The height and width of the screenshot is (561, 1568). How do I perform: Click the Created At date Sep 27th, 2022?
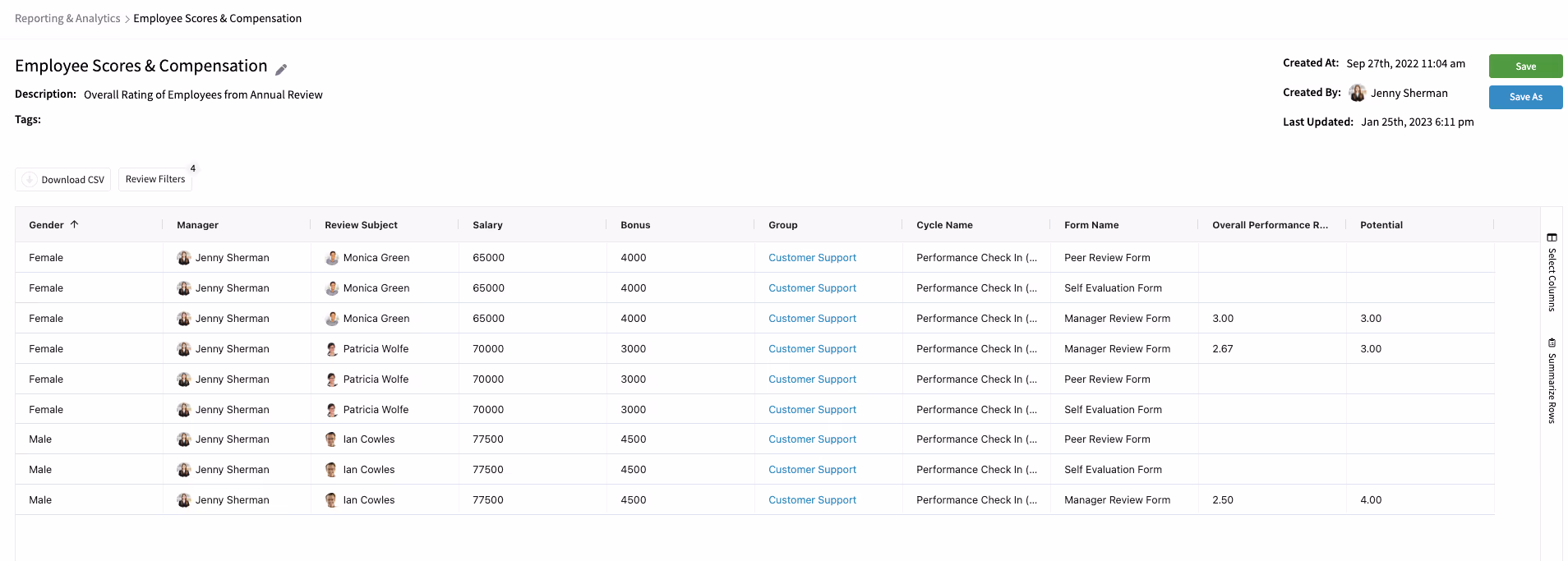pos(1405,63)
